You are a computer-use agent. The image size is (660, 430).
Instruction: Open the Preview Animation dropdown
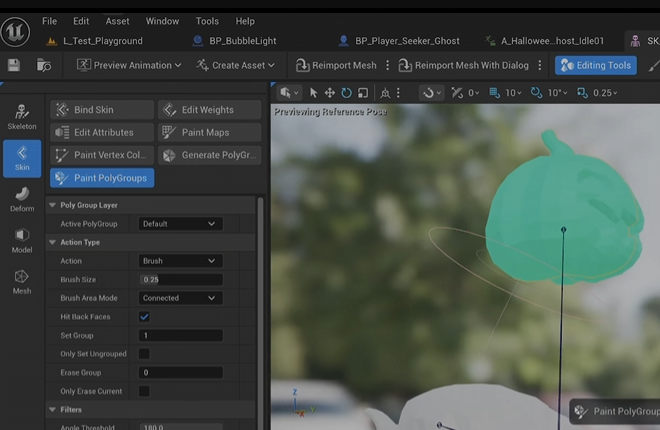129,65
